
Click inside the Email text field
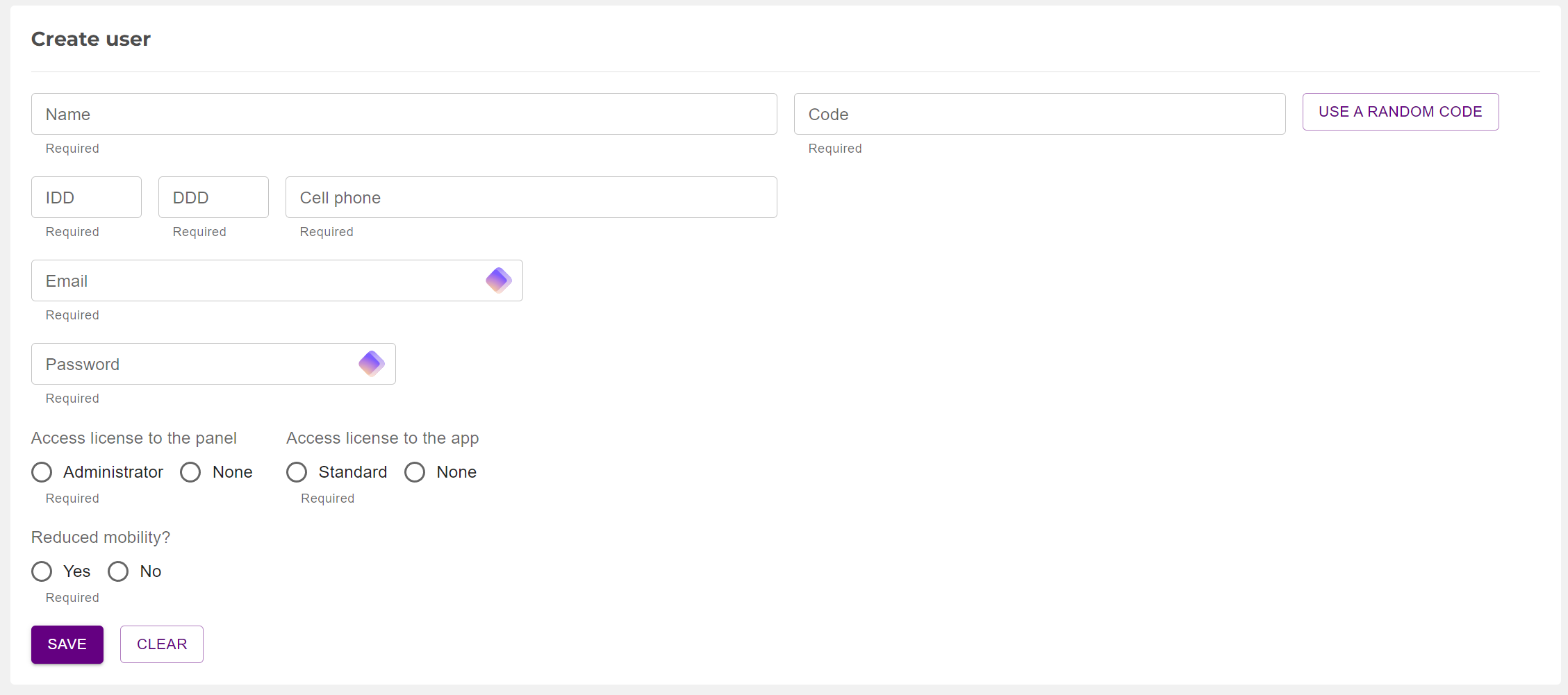point(257,280)
